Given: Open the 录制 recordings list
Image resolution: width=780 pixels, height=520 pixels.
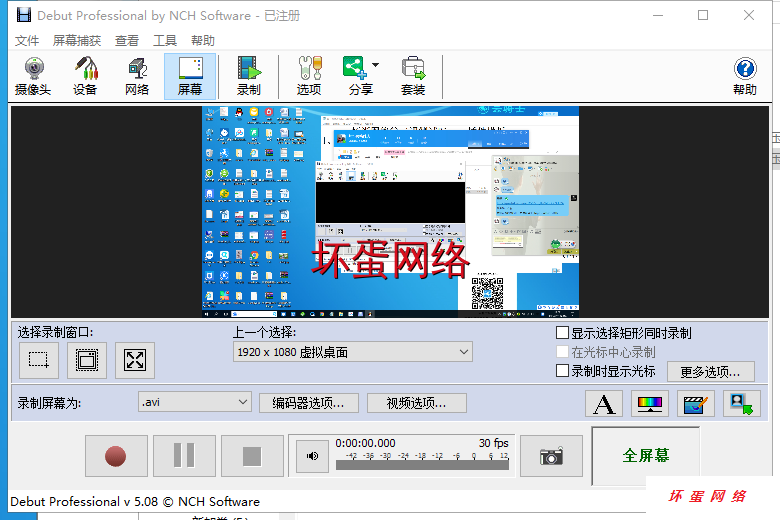Looking at the screenshot, I should (249, 77).
